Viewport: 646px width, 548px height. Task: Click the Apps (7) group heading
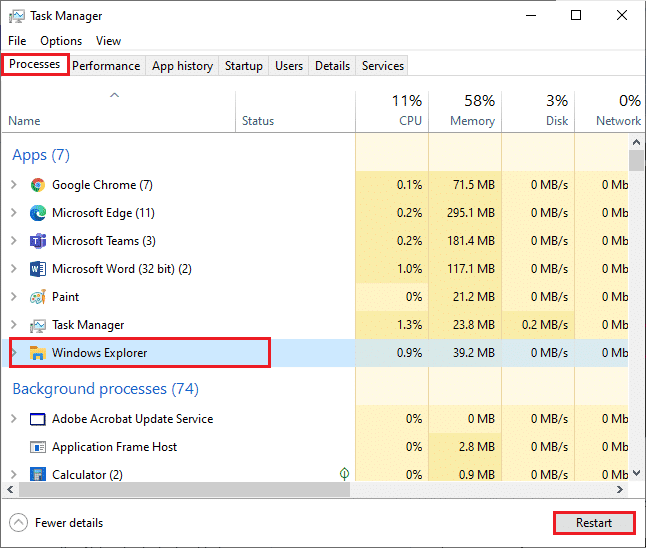[x=41, y=155]
